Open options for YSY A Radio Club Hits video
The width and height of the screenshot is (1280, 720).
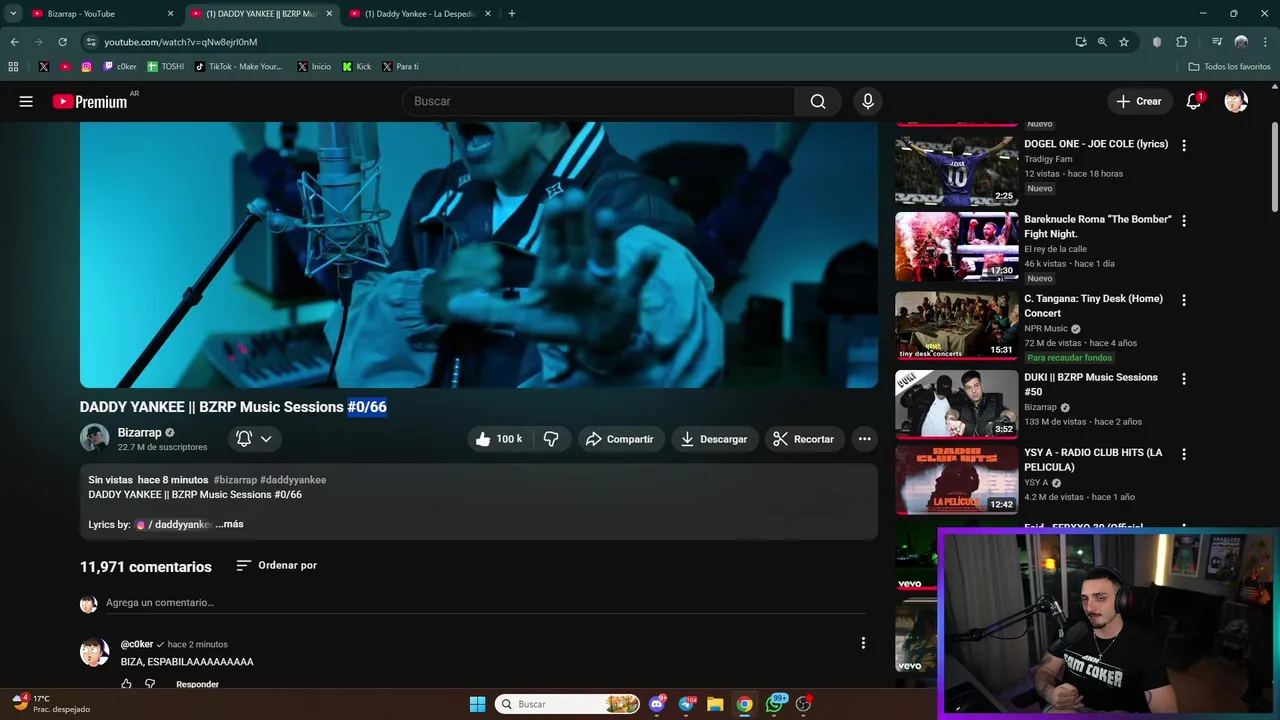click(1184, 454)
